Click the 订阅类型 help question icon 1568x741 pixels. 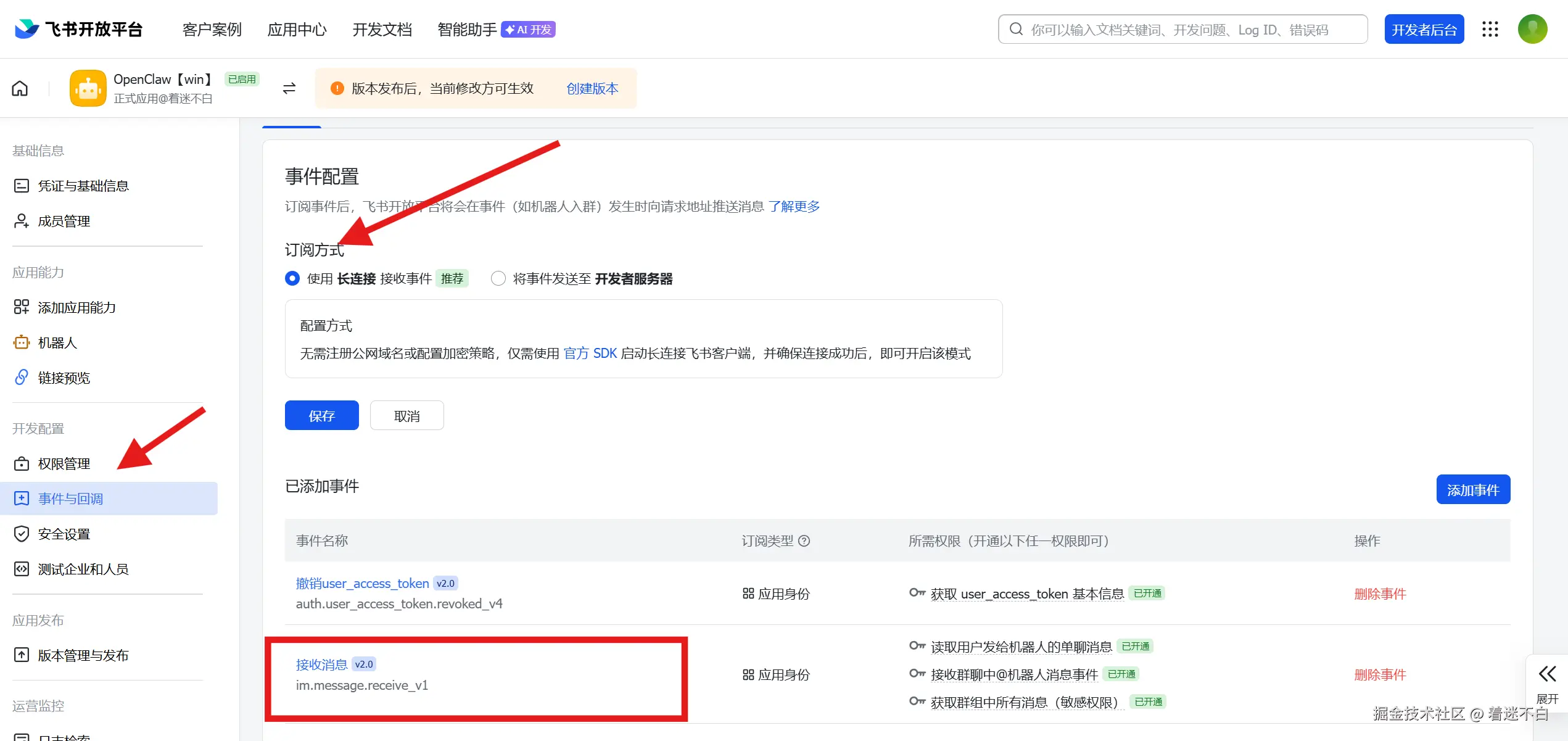pos(804,541)
